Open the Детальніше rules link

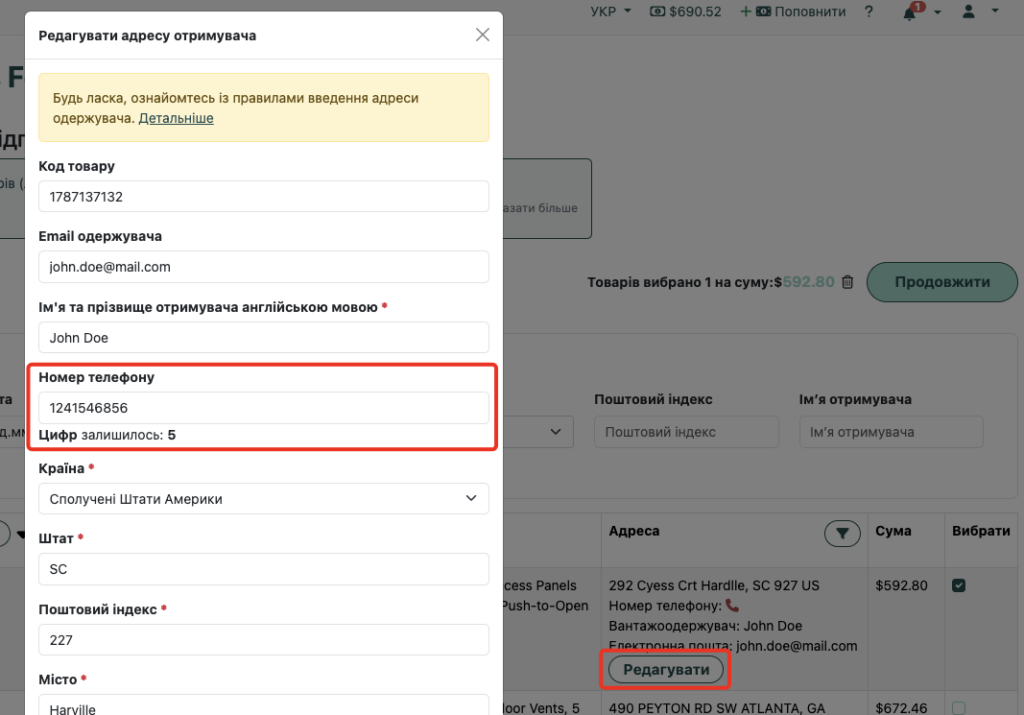176,118
